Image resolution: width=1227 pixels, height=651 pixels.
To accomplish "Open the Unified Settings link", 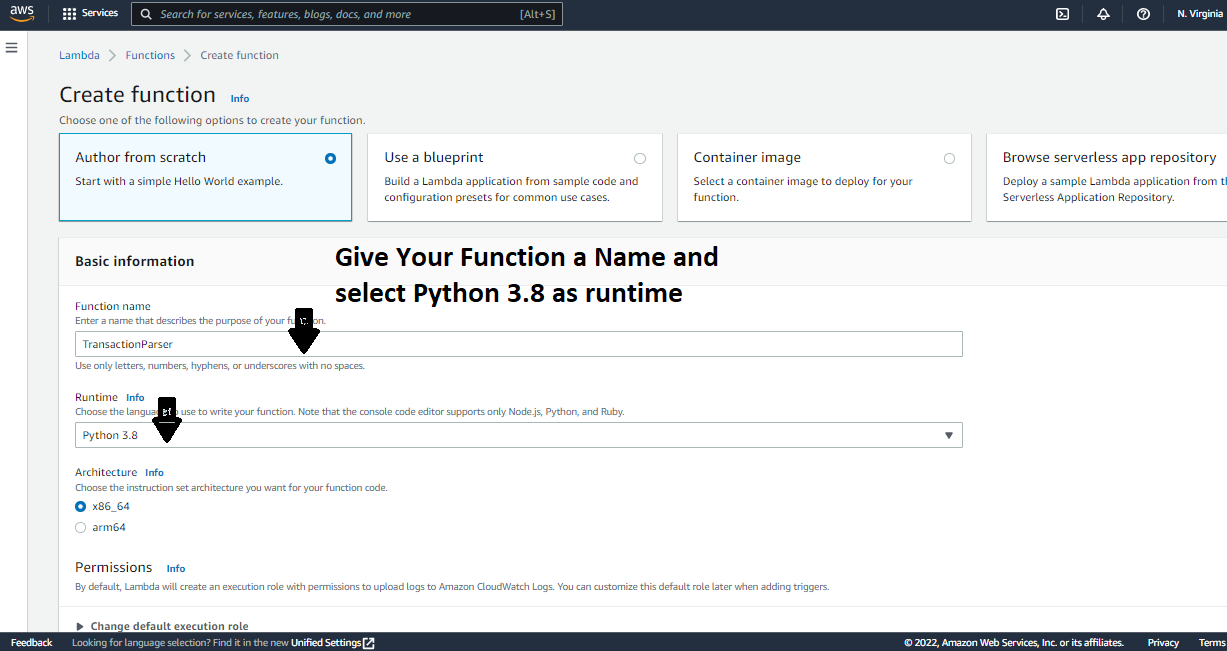I will [326, 643].
